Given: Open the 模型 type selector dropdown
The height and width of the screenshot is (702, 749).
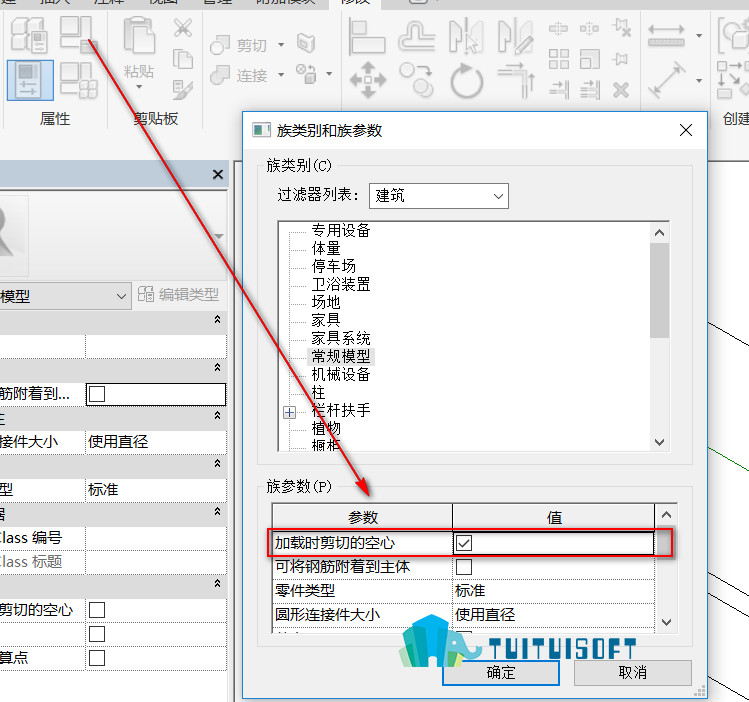Looking at the screenshot, I should pyautogui.click(x=65, y=296).
